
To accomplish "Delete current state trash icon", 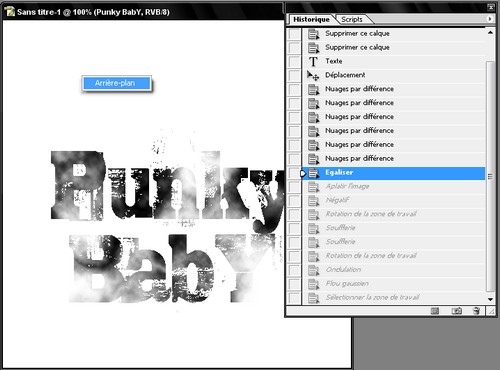I will coord(476,311).
